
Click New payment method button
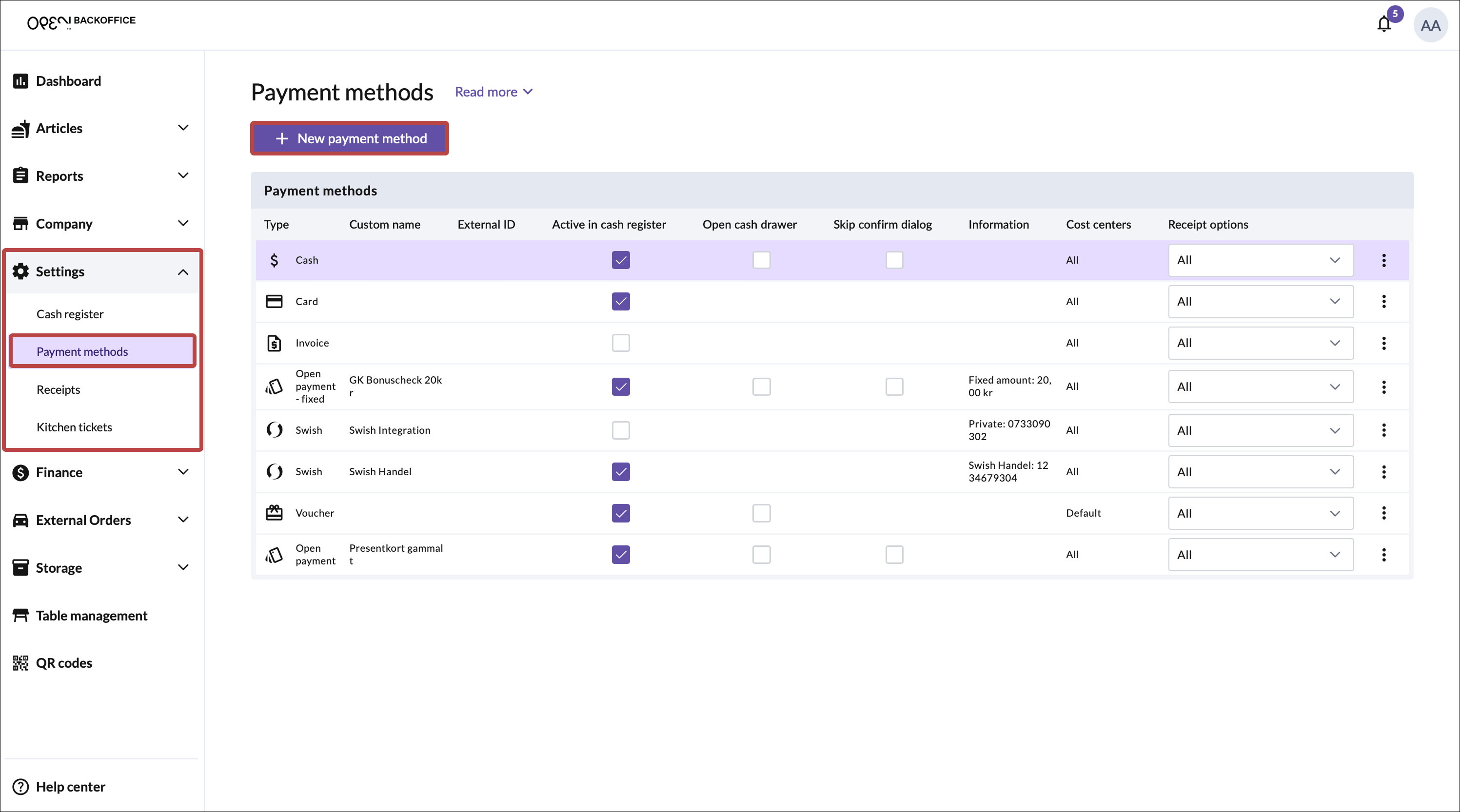350,138
